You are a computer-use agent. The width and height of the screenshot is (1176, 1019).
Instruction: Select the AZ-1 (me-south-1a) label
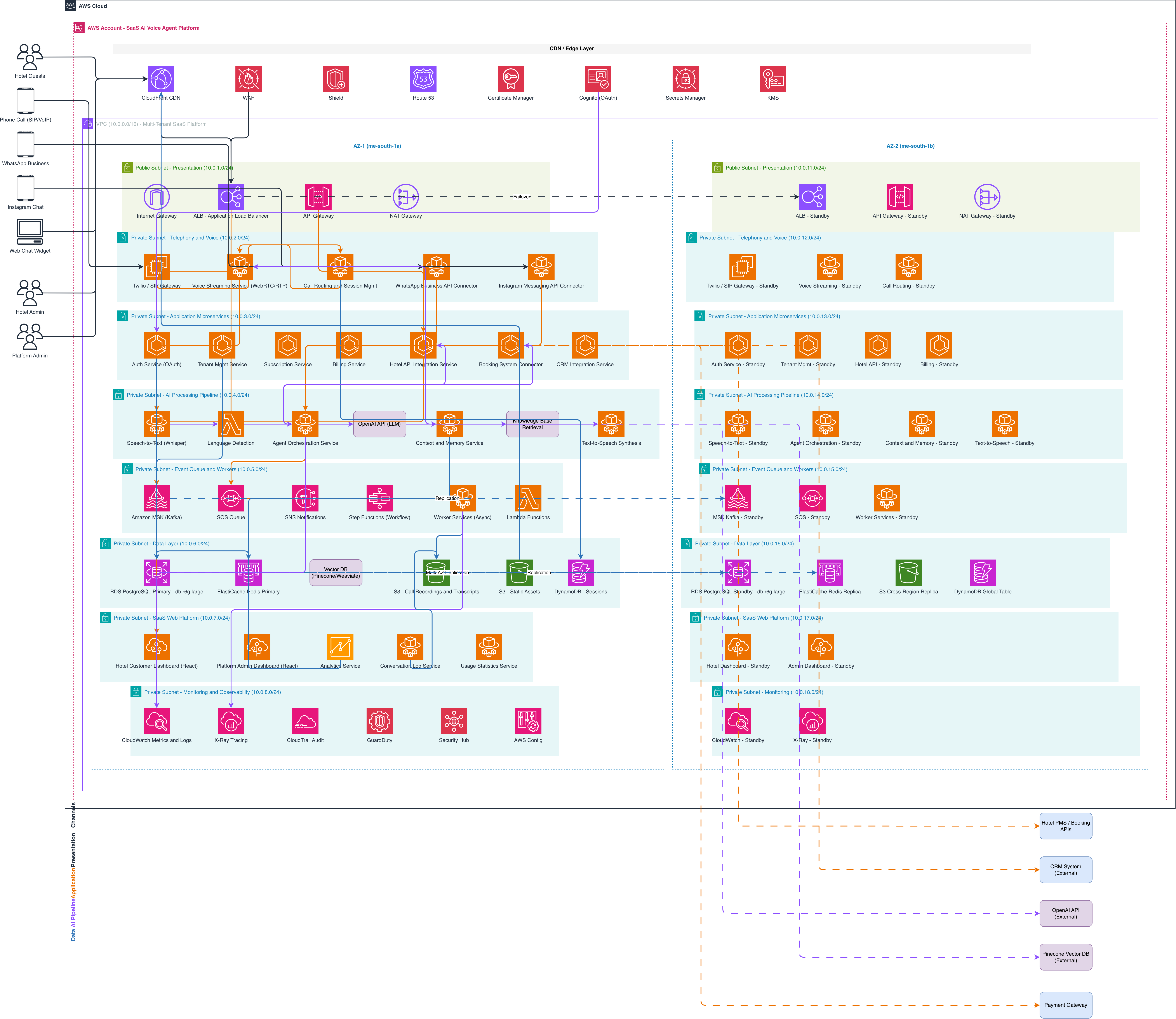click(x=377, y=146)
